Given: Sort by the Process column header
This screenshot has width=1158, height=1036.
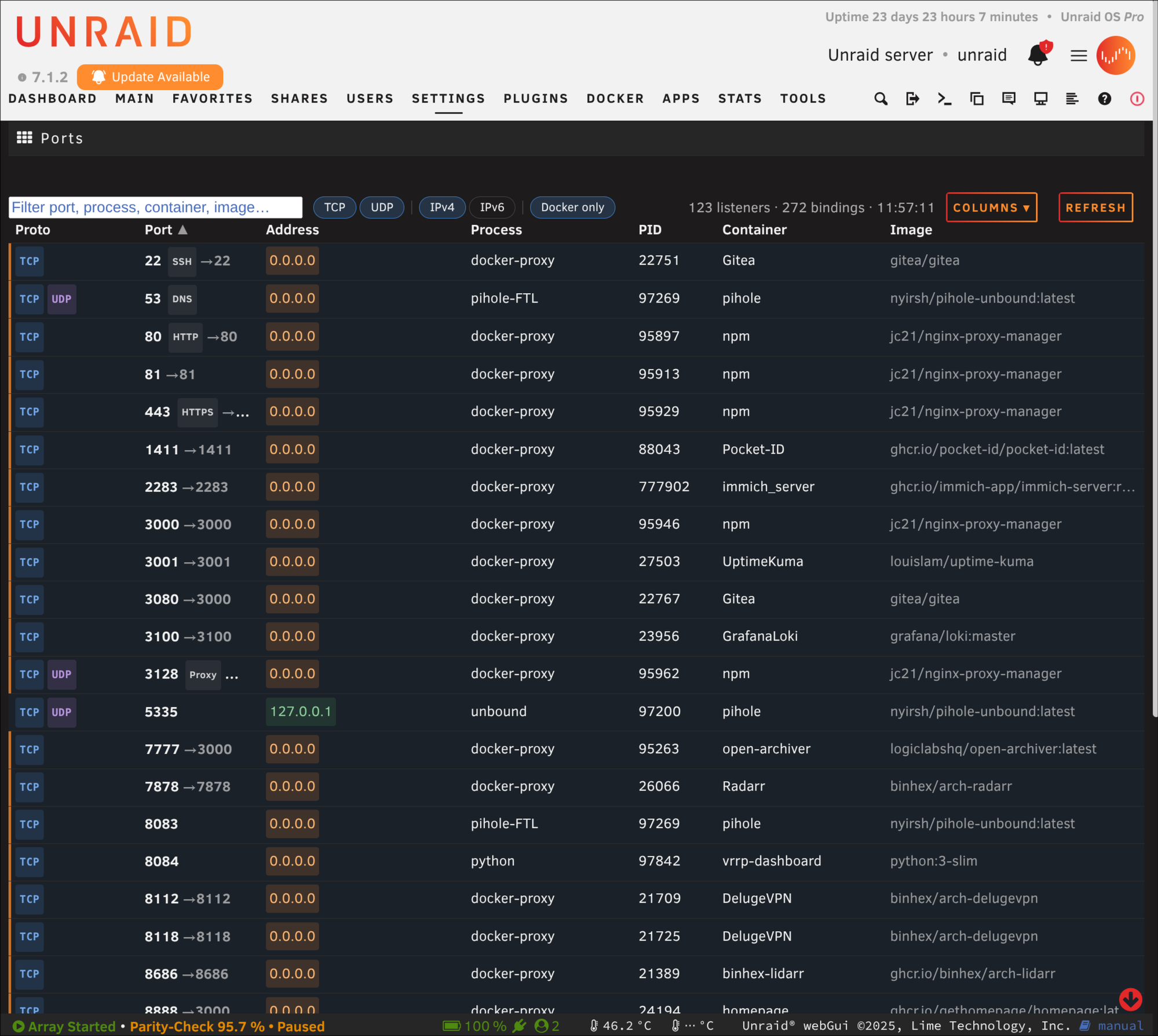Looking at the screenshot, I should (x=496, y=230).
